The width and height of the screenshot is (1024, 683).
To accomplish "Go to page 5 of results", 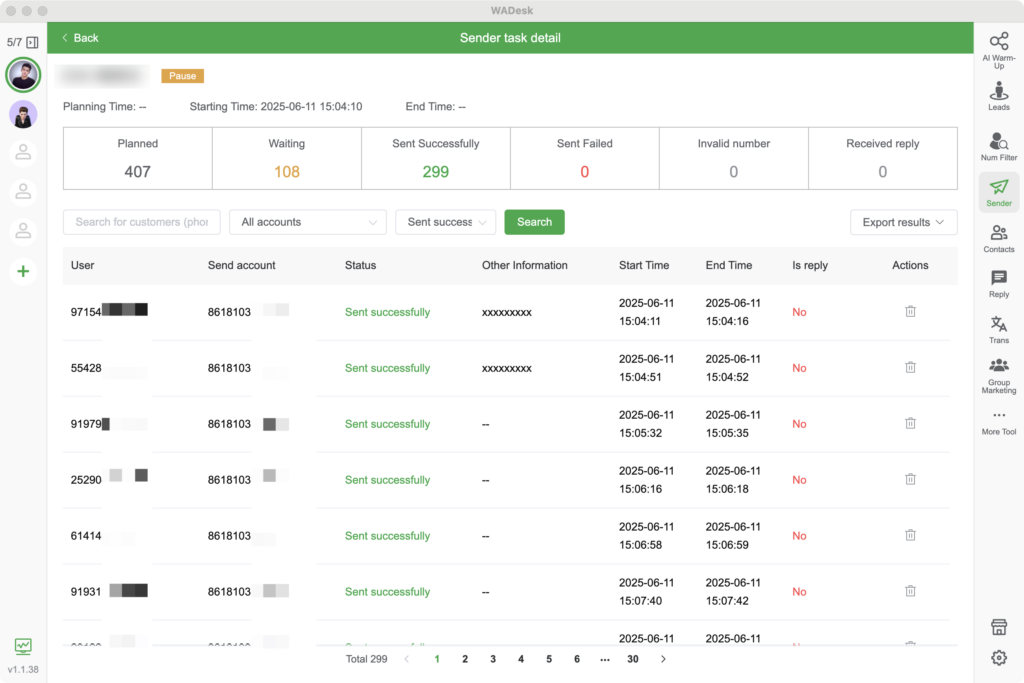I will coord(549,659).
